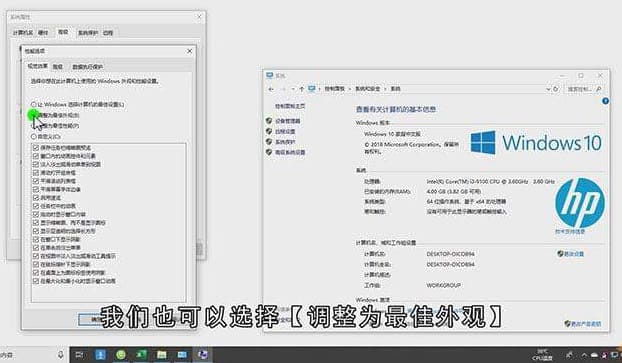
Task: Open 计算机名 tab in System Properties
Action: pyautogui.click(x=23, y=33)
